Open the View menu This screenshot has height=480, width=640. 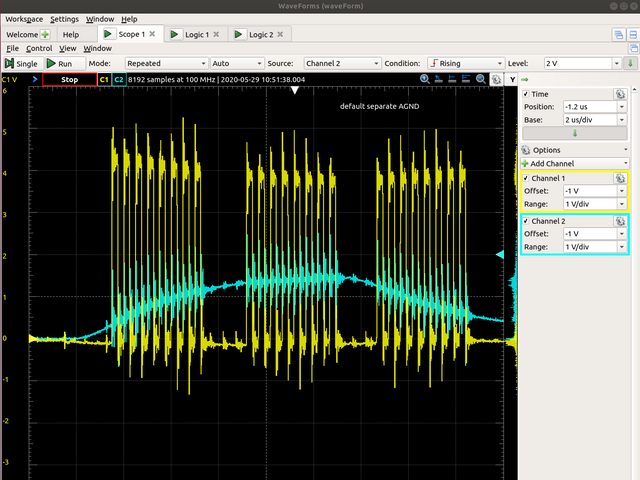[67, 48]
